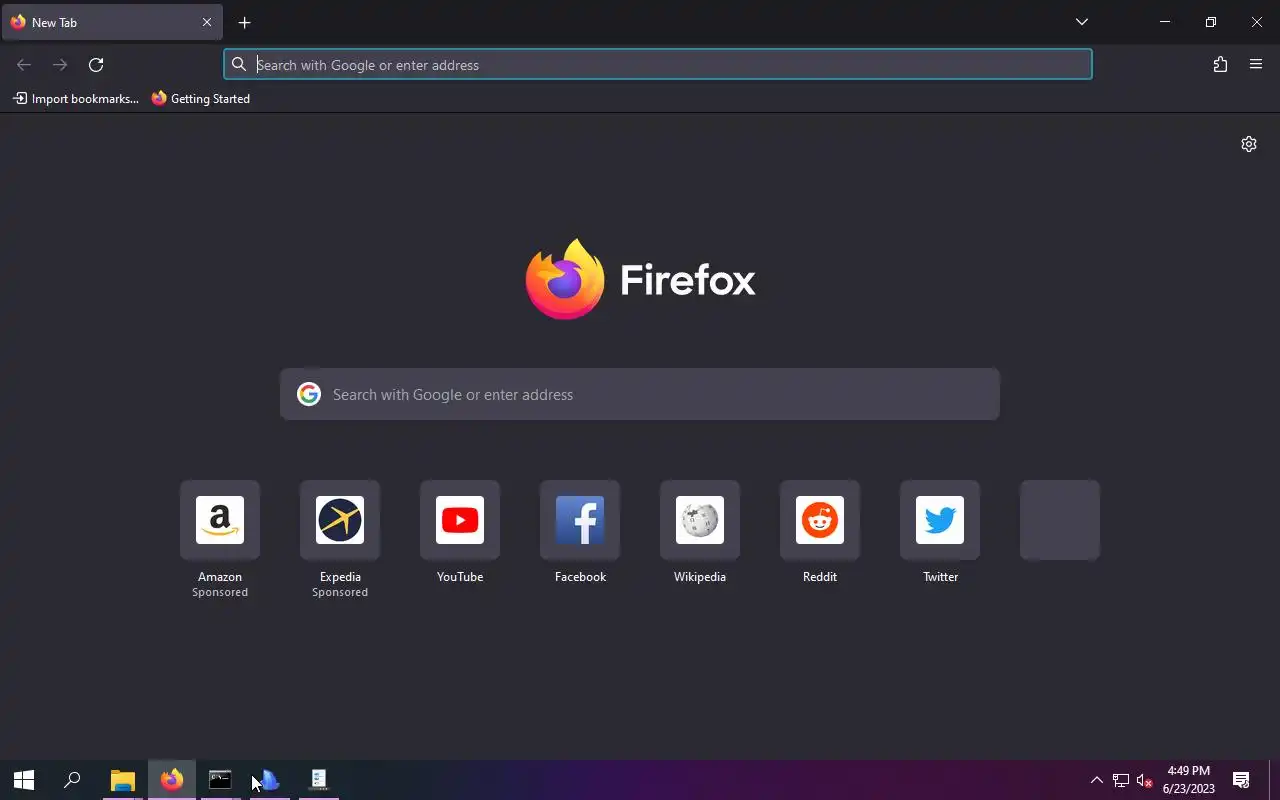Open File Explorer from taskbar

(x=122, y=780)
